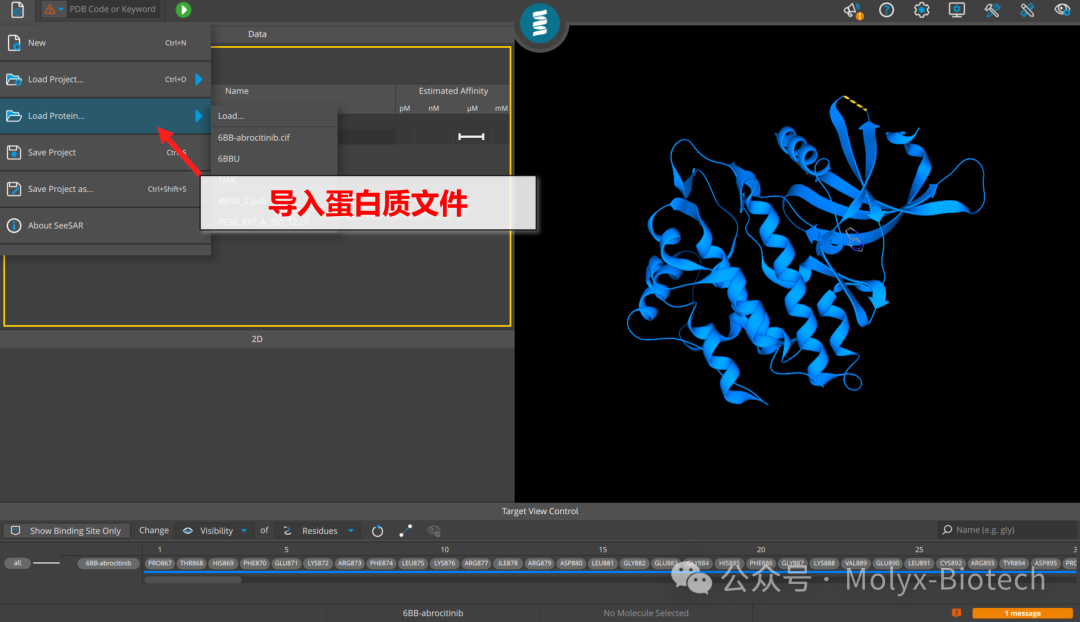This screenshot has width=1080, height=622.
Task: Click the green download play button
Action: [x=183, y=10]
